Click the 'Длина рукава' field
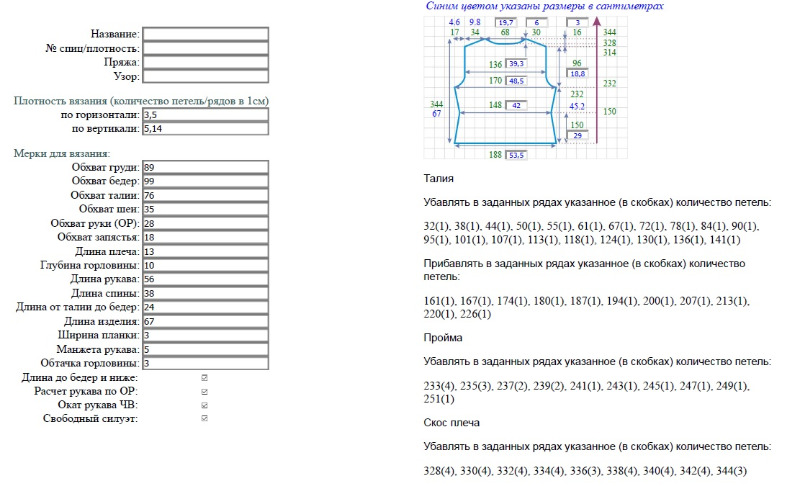Image resolution: width=800 pixels, height=486 pixels. coord(205,279)
